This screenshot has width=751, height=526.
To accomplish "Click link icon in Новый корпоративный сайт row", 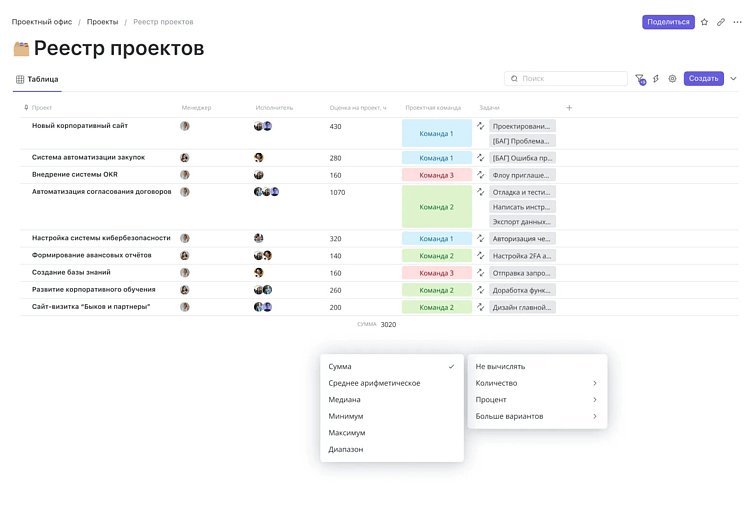I will [x=480, y=126].
